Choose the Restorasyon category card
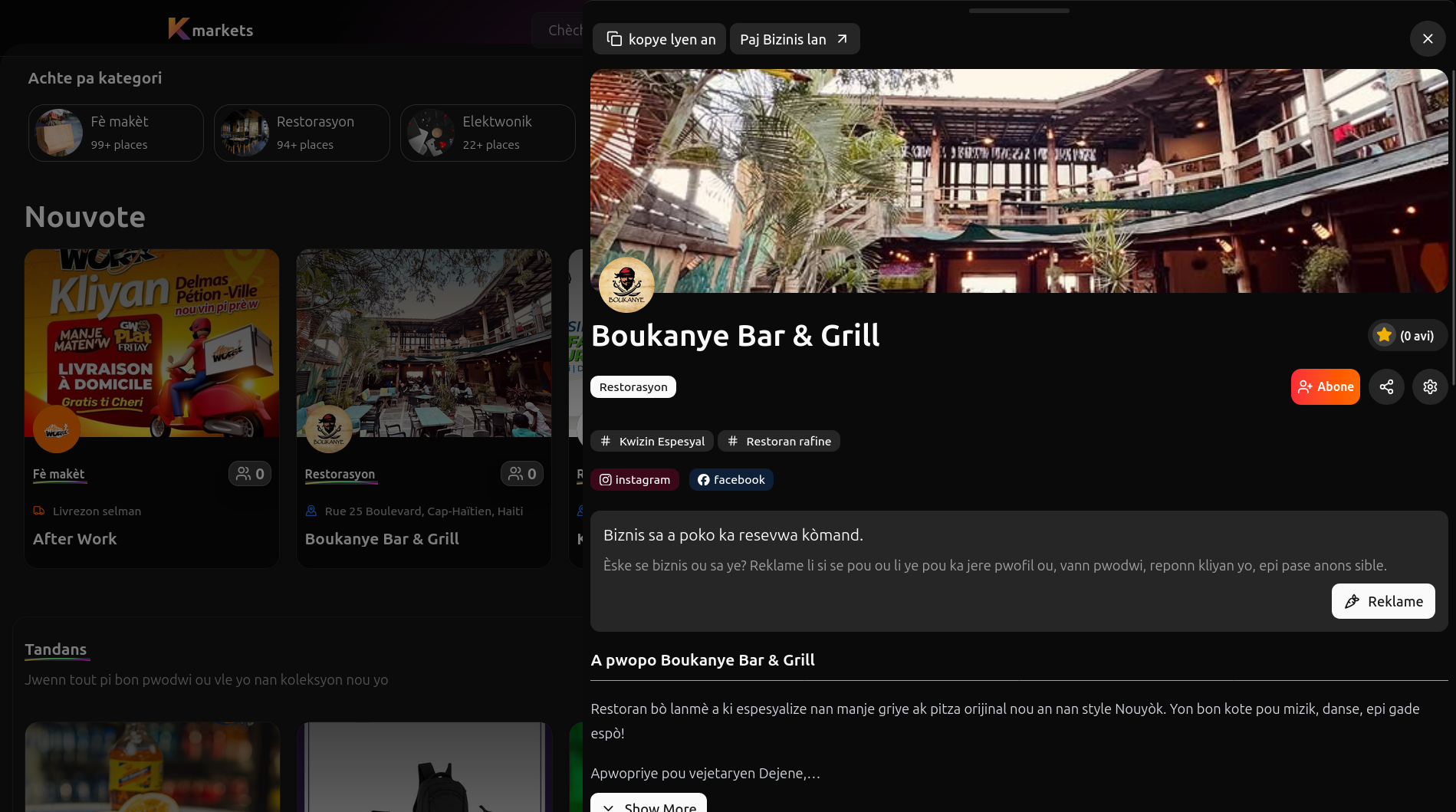This screenshot has height=812, width=1456. pyautogui.click(x=302, y=133)
